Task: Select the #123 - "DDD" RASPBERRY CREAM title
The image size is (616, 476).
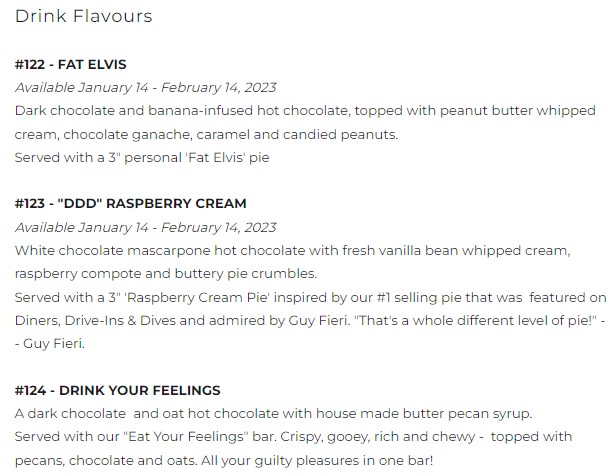Action: pyautogui.click(x=130, y=204)
